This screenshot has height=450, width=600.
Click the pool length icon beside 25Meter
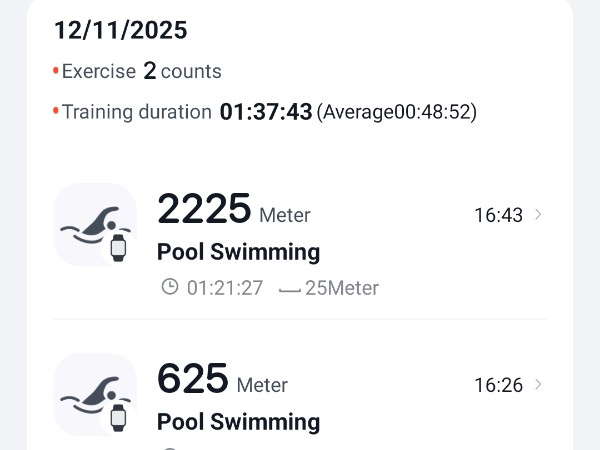(x=289, y=289)
